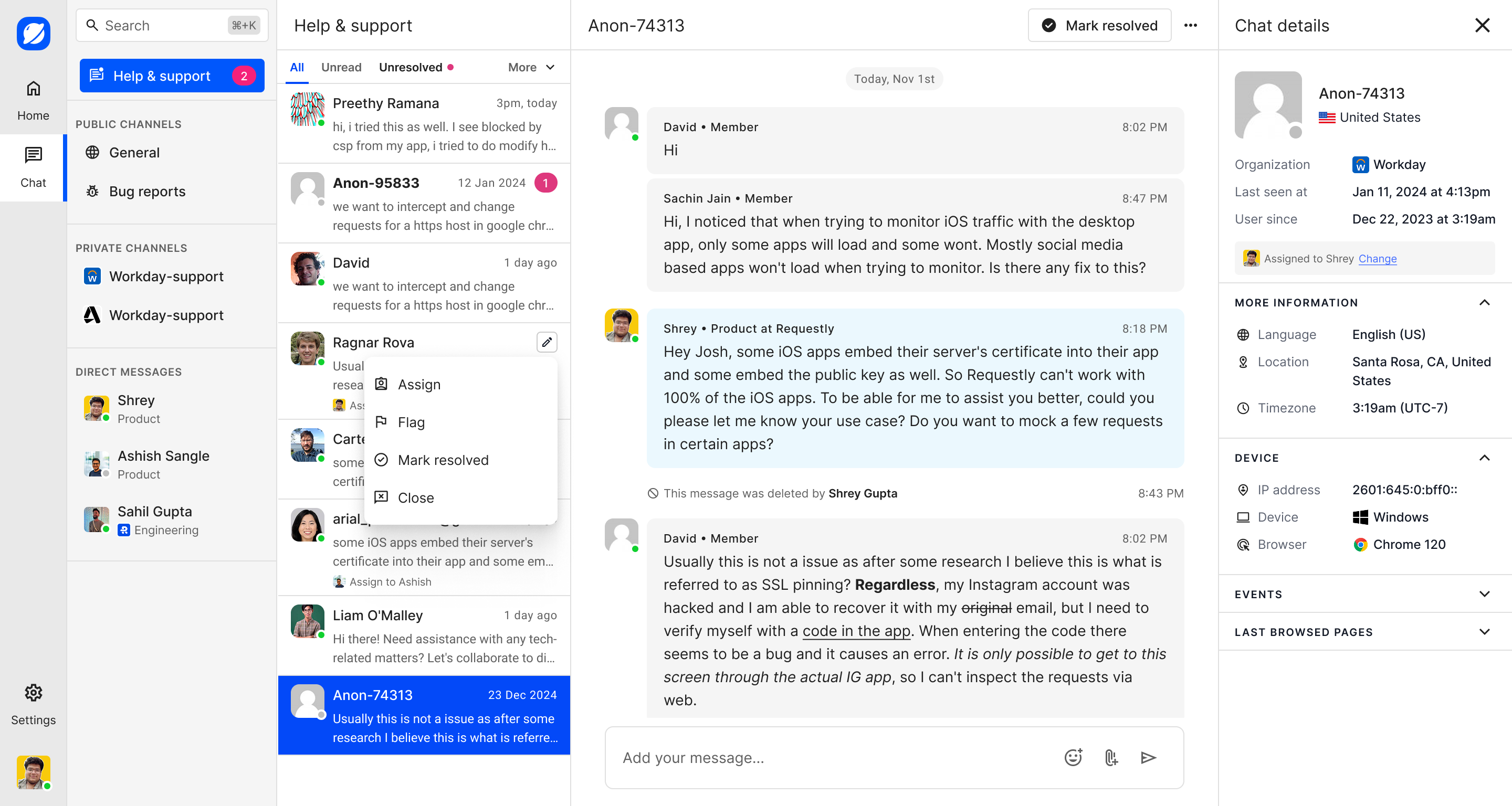Screen dimensions: 1512x806
Task: Click the edit pencil icon on Ragnar Rova
Action: 547,342
